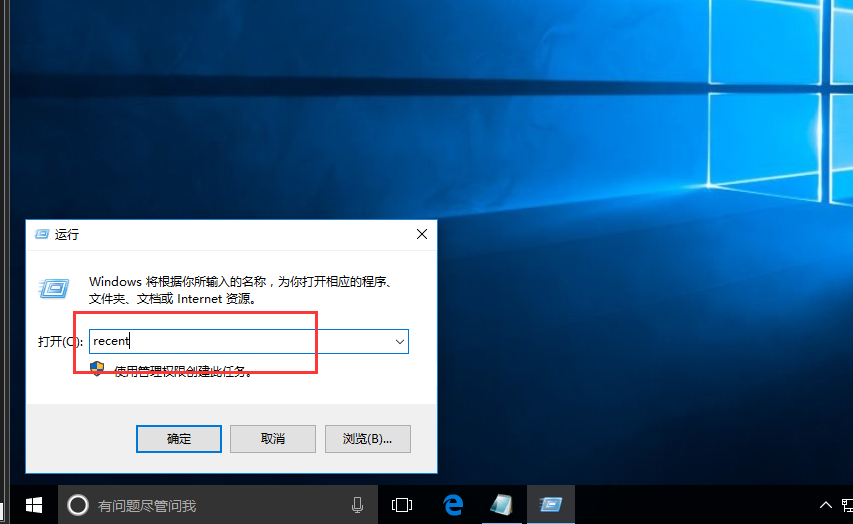This screenshot has height=524, width=853.
Task: Click the administrator shield icon
Action: (97, 368)
